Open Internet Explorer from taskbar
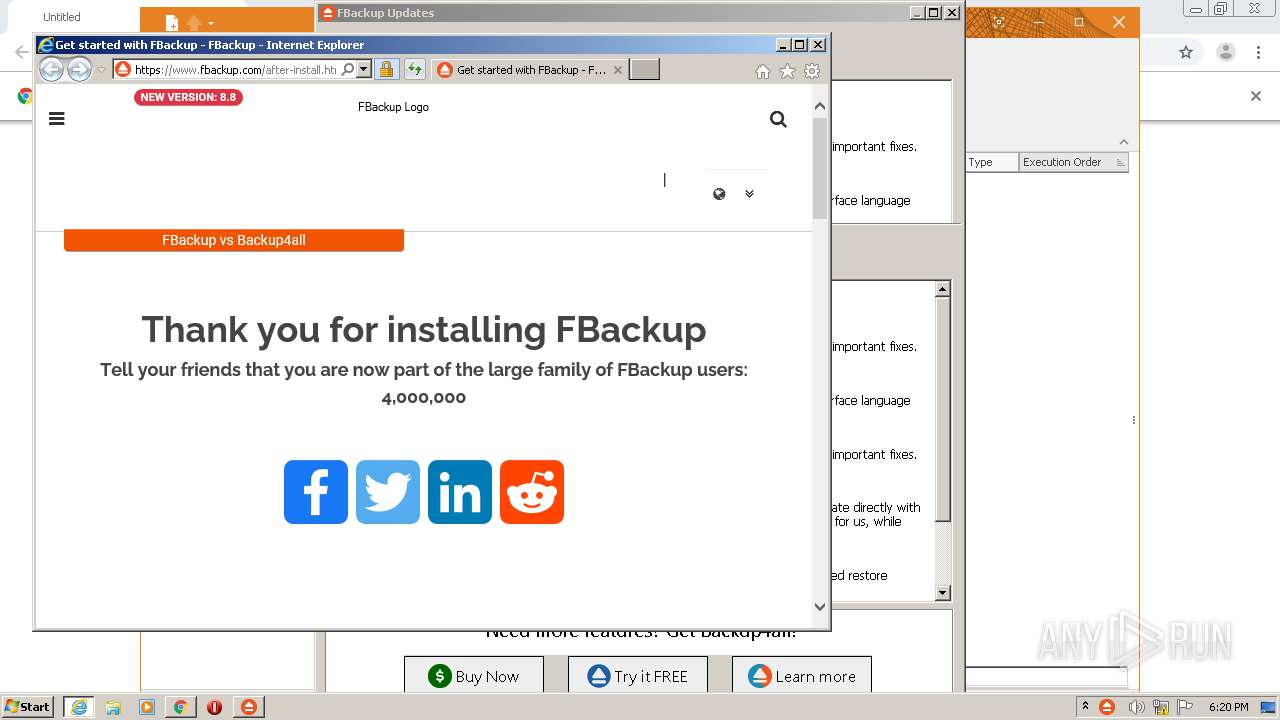 (x=79, y=707)
